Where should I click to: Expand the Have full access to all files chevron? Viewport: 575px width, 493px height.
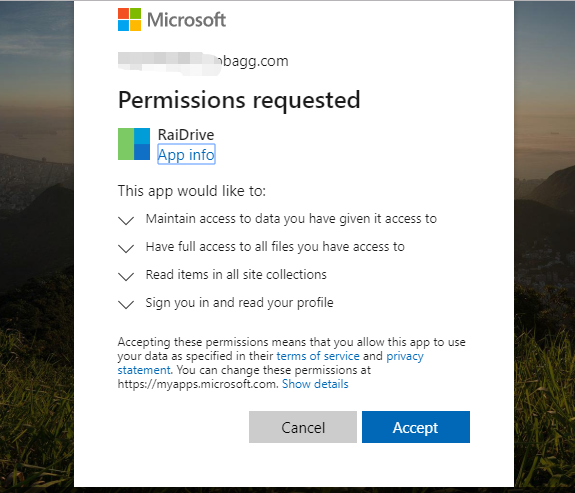[x=126, y=248]
